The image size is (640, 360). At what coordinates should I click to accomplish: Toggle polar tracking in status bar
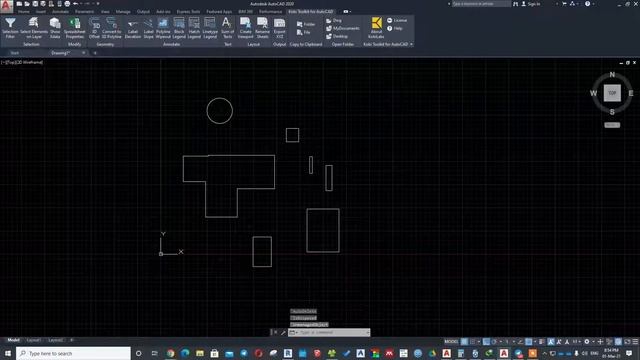pyautogui.click(x=494, y=341)
